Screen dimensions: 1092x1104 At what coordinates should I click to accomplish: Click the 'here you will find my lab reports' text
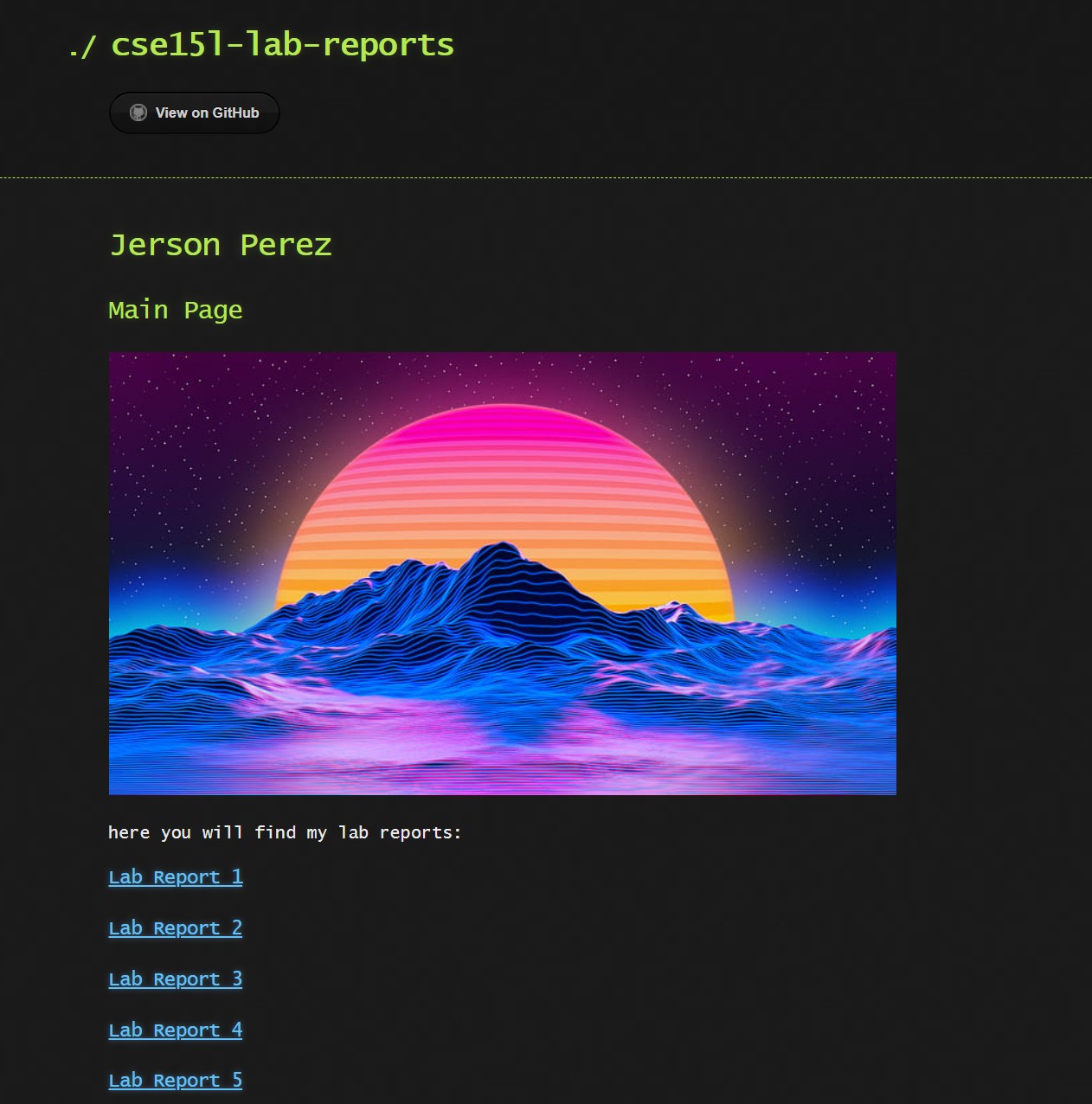click(284, 832)
